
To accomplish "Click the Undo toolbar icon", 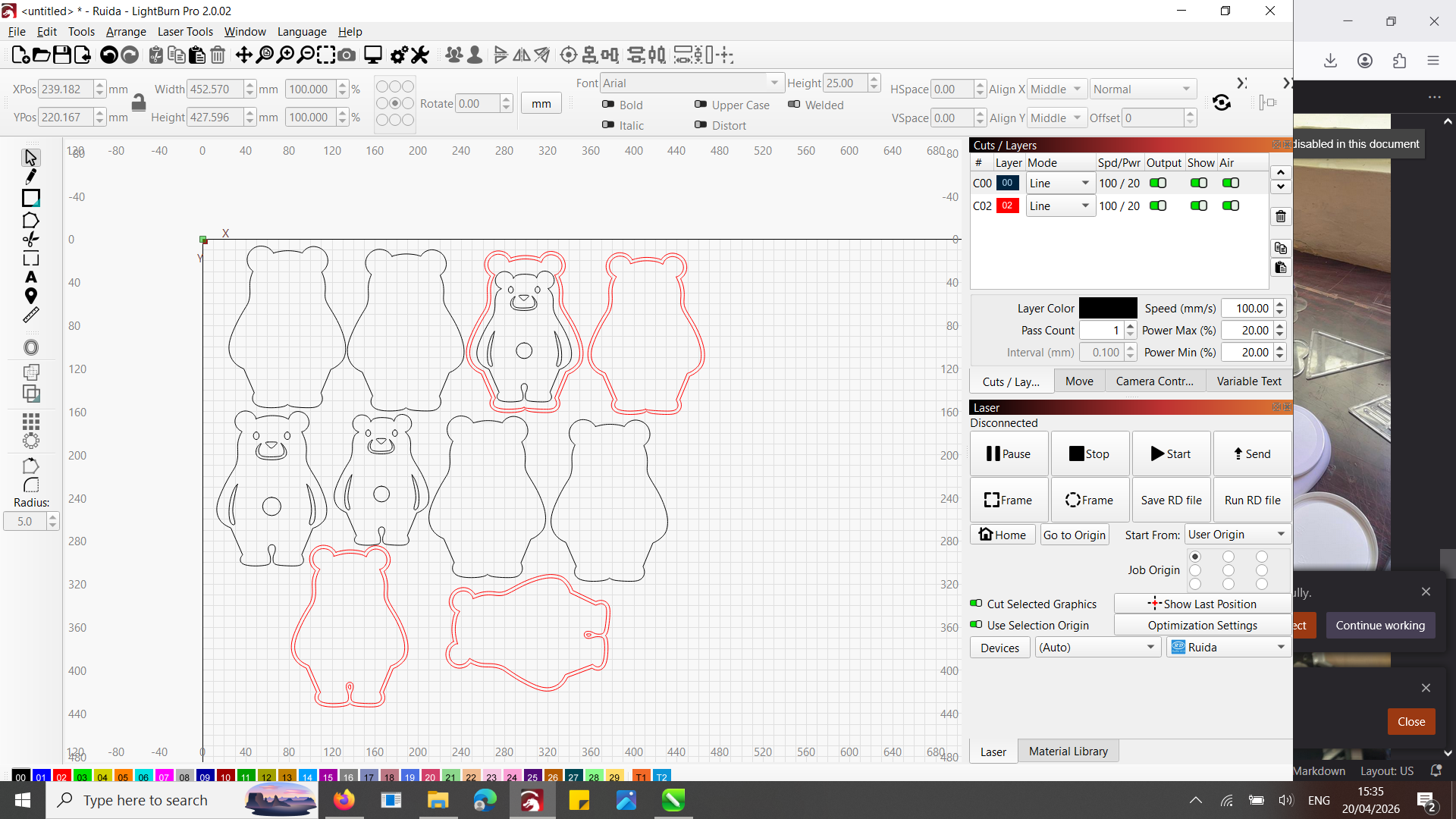I will click(108, 55).
